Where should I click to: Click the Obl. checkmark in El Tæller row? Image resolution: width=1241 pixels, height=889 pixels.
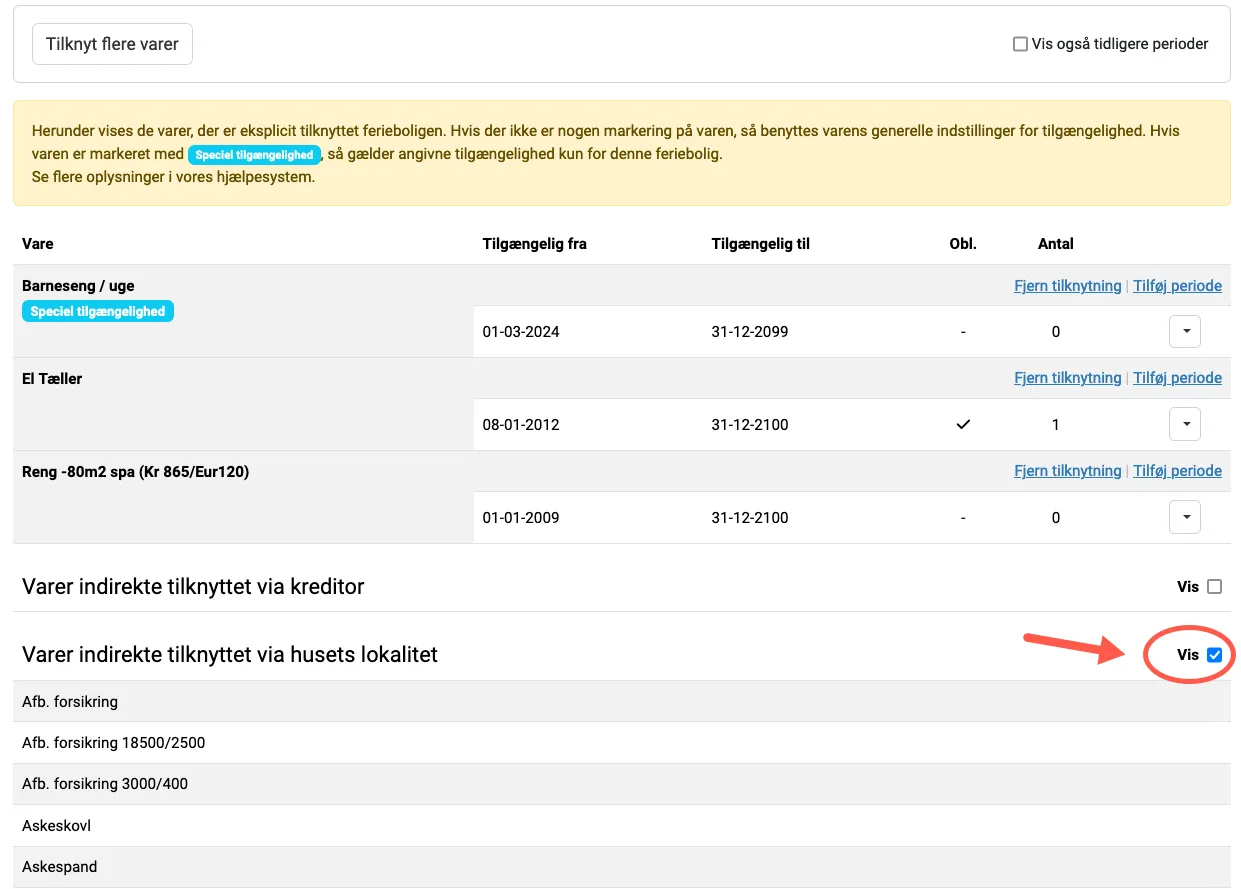(963, 425)
